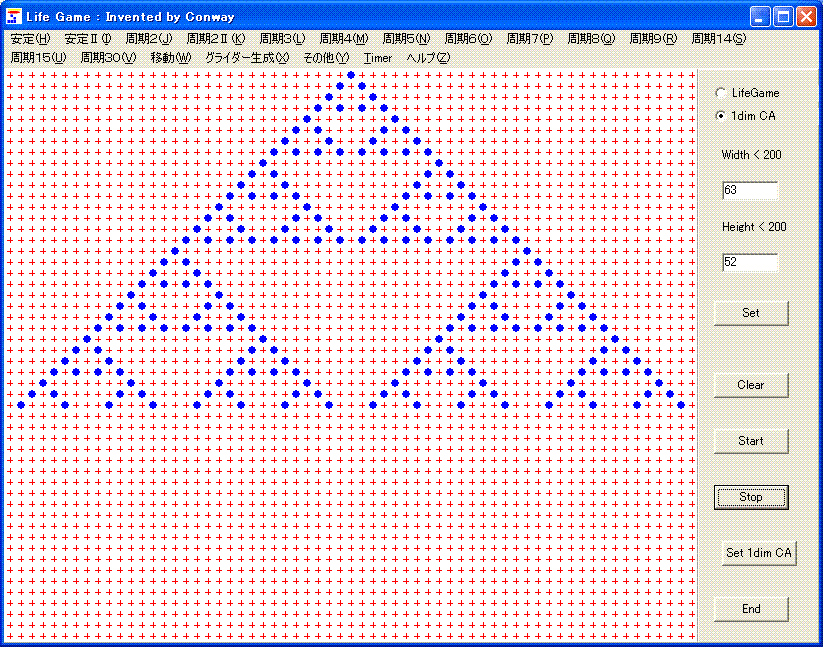Viewport: 823px width, 647px height.
Task: Click the Life Game title bar app icon
Action: [x=14, y=17]
